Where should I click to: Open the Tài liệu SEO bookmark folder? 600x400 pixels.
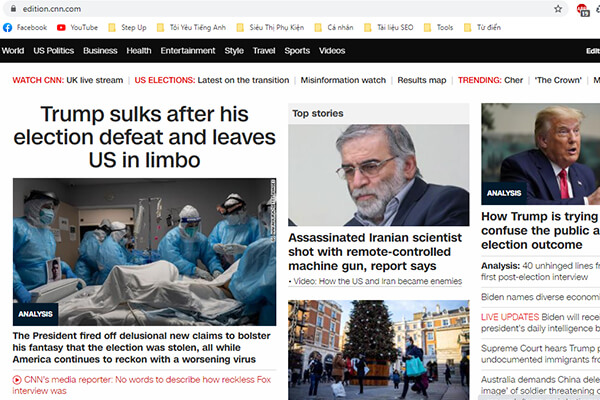388,27
